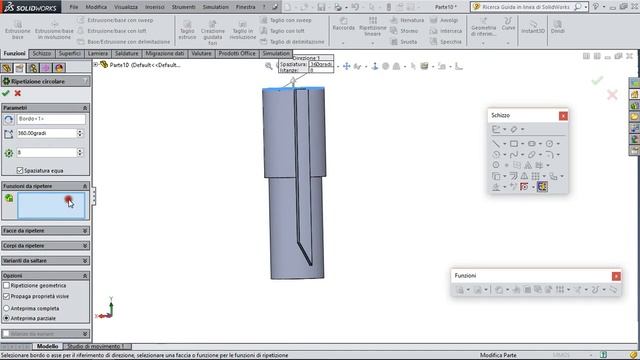Viewport: 640px width, 360px height.
Task: Open search box dropdown in title bar
Action: tap(586, 7)
